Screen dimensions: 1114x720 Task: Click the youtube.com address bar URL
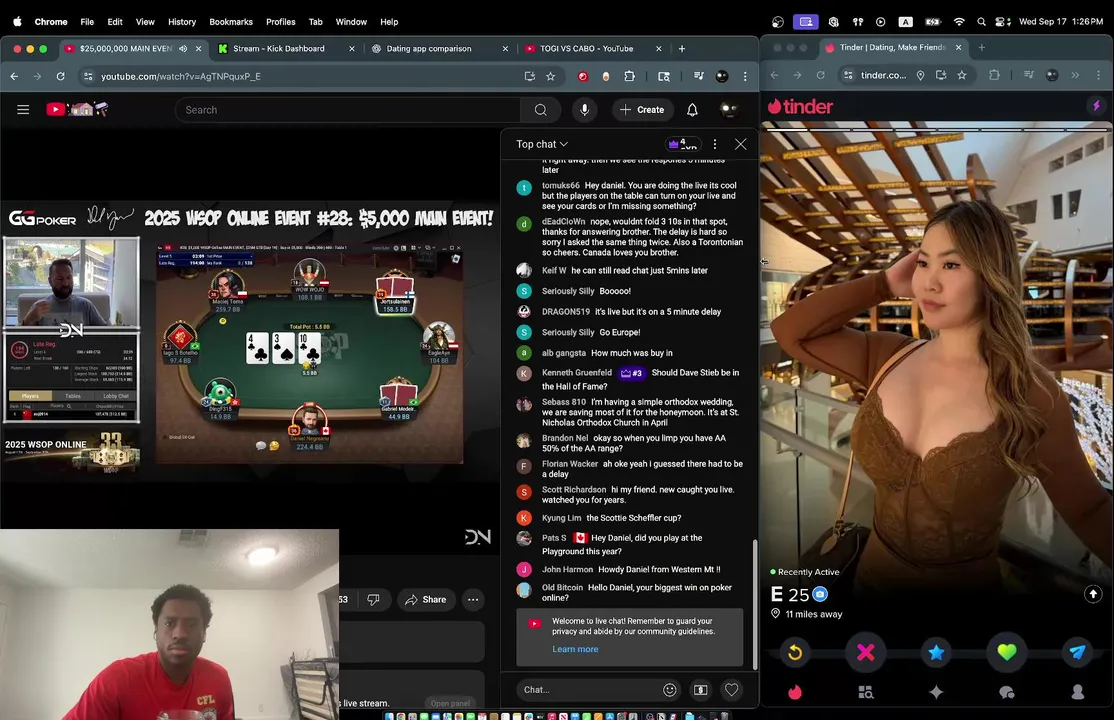[x=180, y=76]
